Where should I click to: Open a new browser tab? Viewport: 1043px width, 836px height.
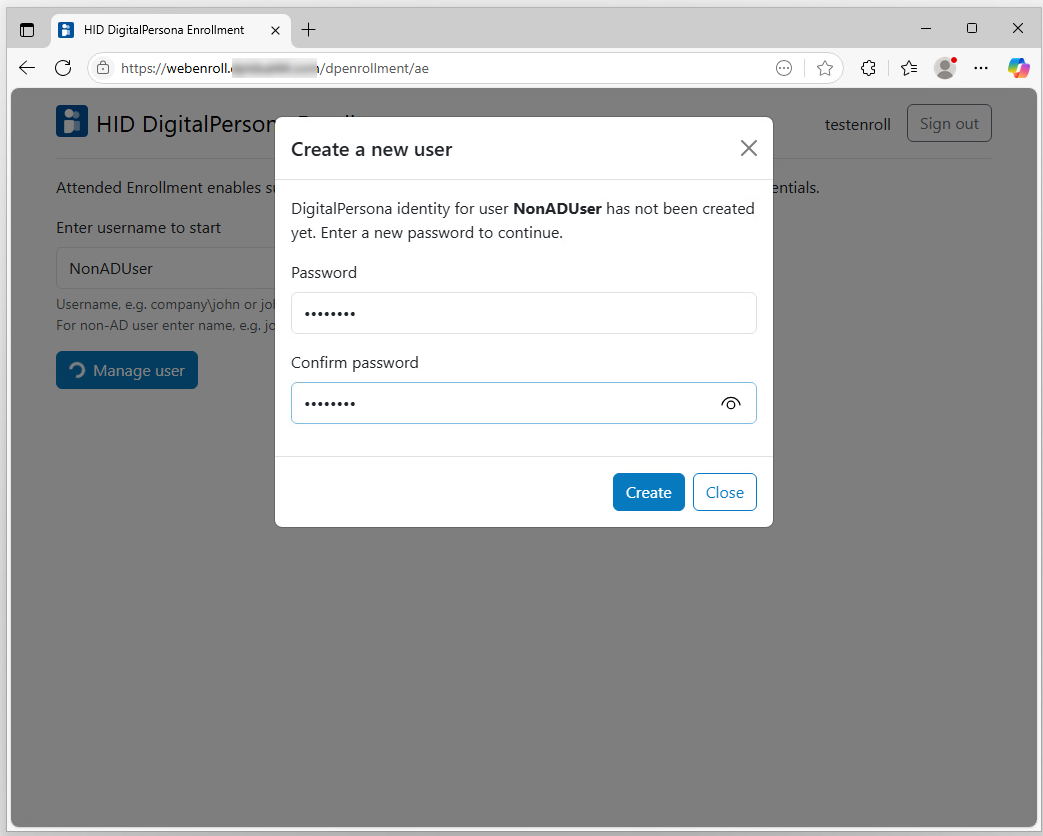[x=309, y=30]
